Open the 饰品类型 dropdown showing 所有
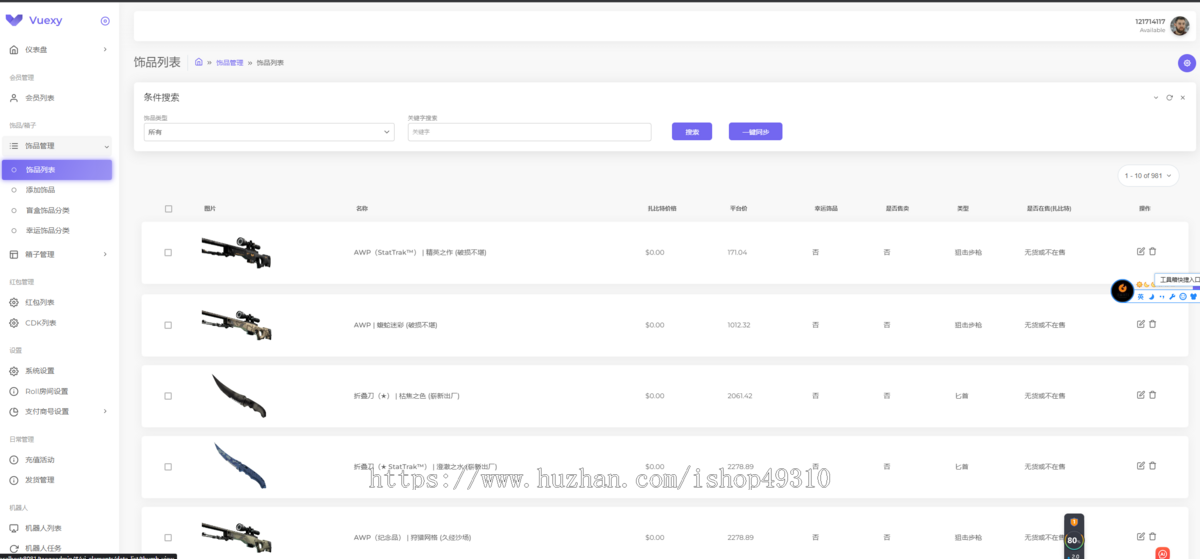The image size is (1200, 559). pos(269,132)
